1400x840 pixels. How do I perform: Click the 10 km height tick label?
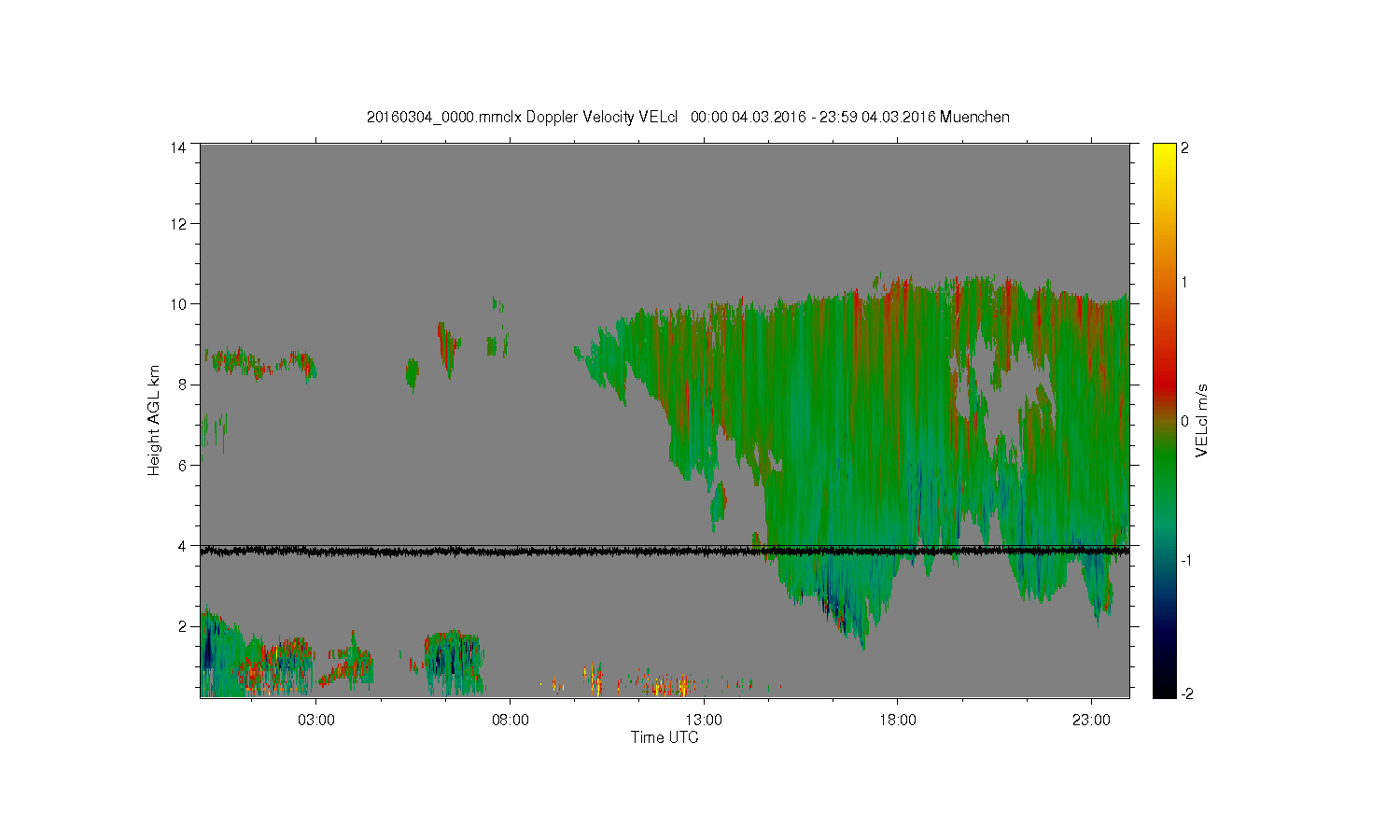pyautogui.click(x=178, y=304)
